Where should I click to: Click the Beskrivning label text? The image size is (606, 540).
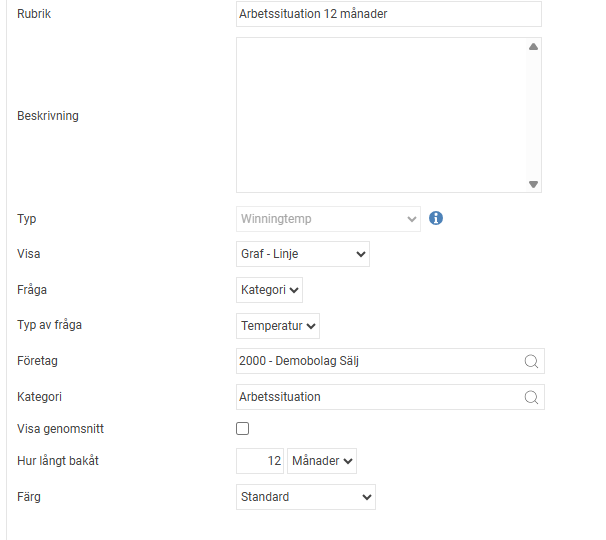[48, 116]
